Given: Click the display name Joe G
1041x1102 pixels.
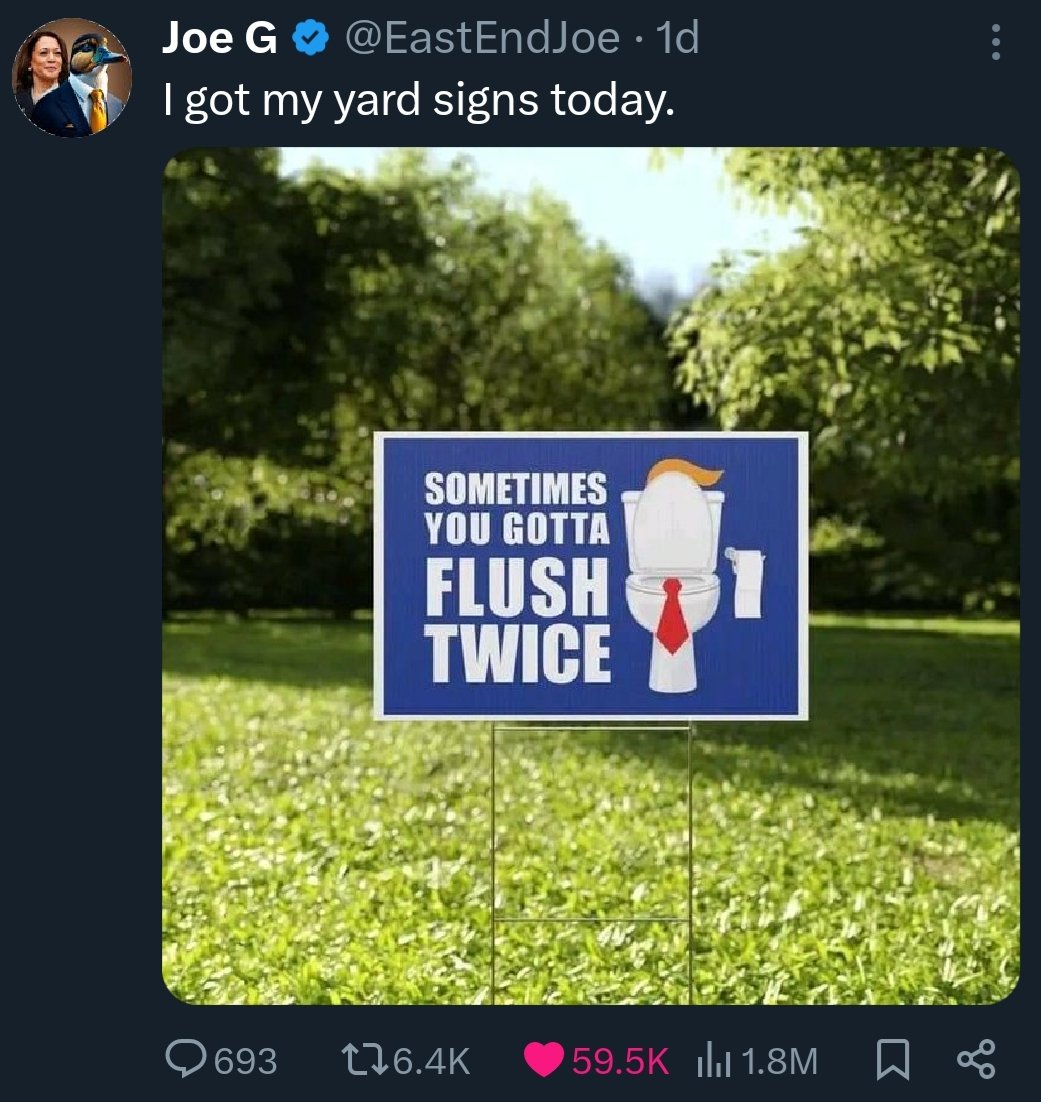Looking at the screenshot, I should pyautogui.click(x=221, y=40).
